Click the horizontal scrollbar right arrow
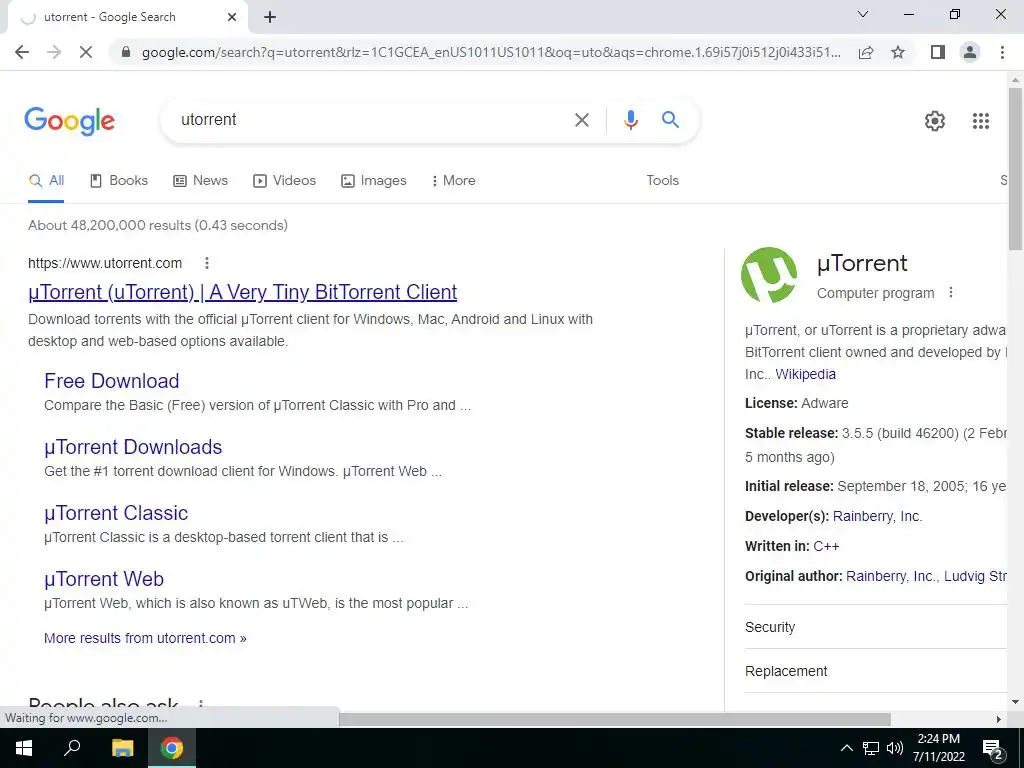Viewport: 1024px width, 768px height. [x=999, y=719]
